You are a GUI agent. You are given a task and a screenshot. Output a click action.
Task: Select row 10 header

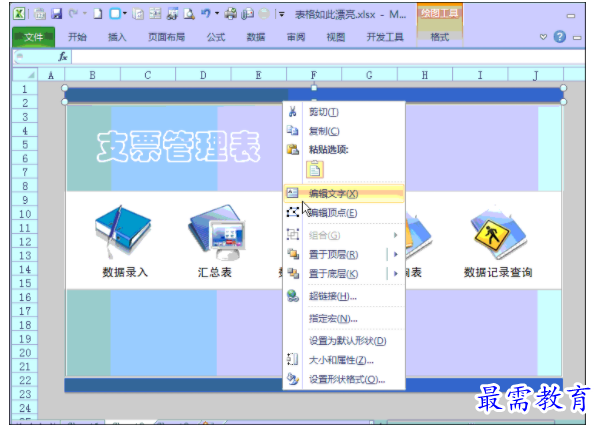(25, 214)
